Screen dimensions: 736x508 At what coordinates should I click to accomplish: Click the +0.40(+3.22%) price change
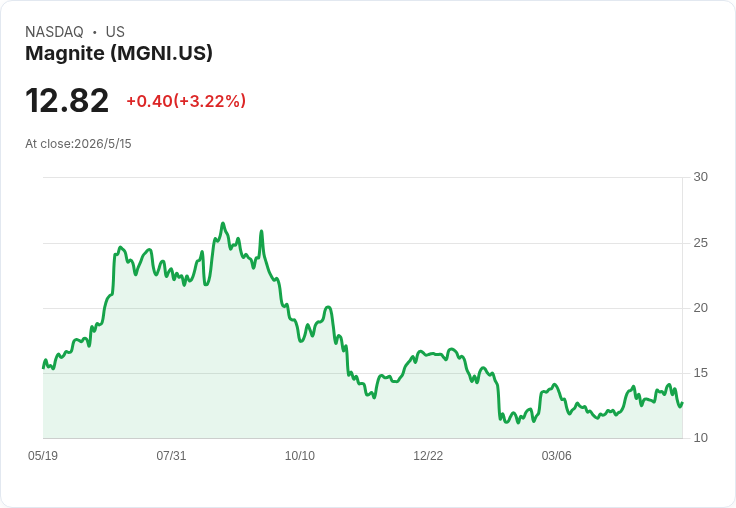point(186,101)
